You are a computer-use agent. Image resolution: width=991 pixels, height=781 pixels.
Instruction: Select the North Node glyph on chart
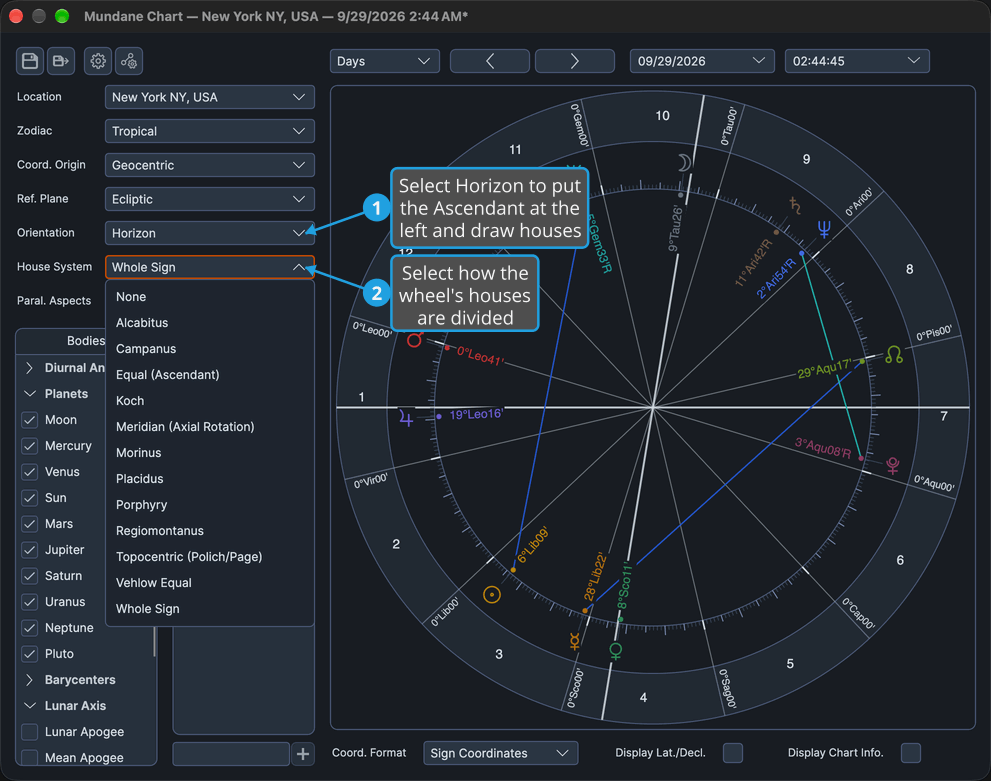pyautogui.click(x=894, y=354)
